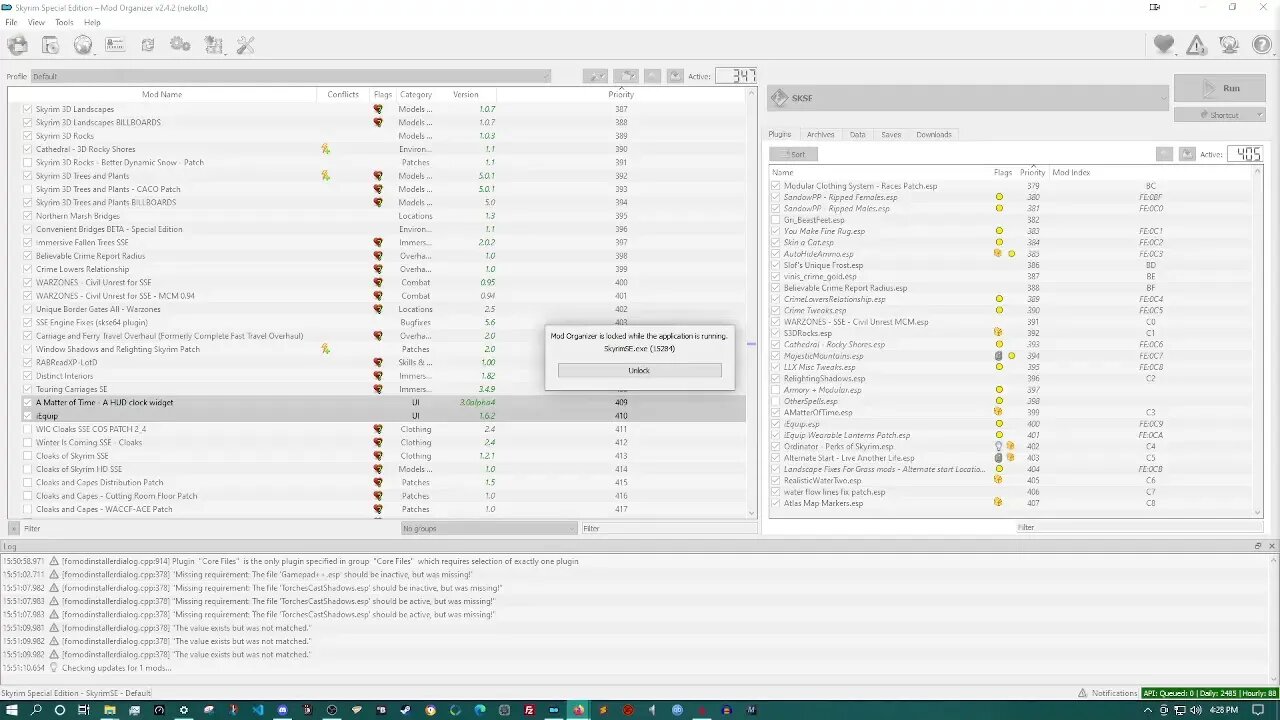The height and width of the screenshot is (720, 1280).
Task: Click conflict lightning icon on Cathedral 3D Rocky Shores
Action: point(326,149)
